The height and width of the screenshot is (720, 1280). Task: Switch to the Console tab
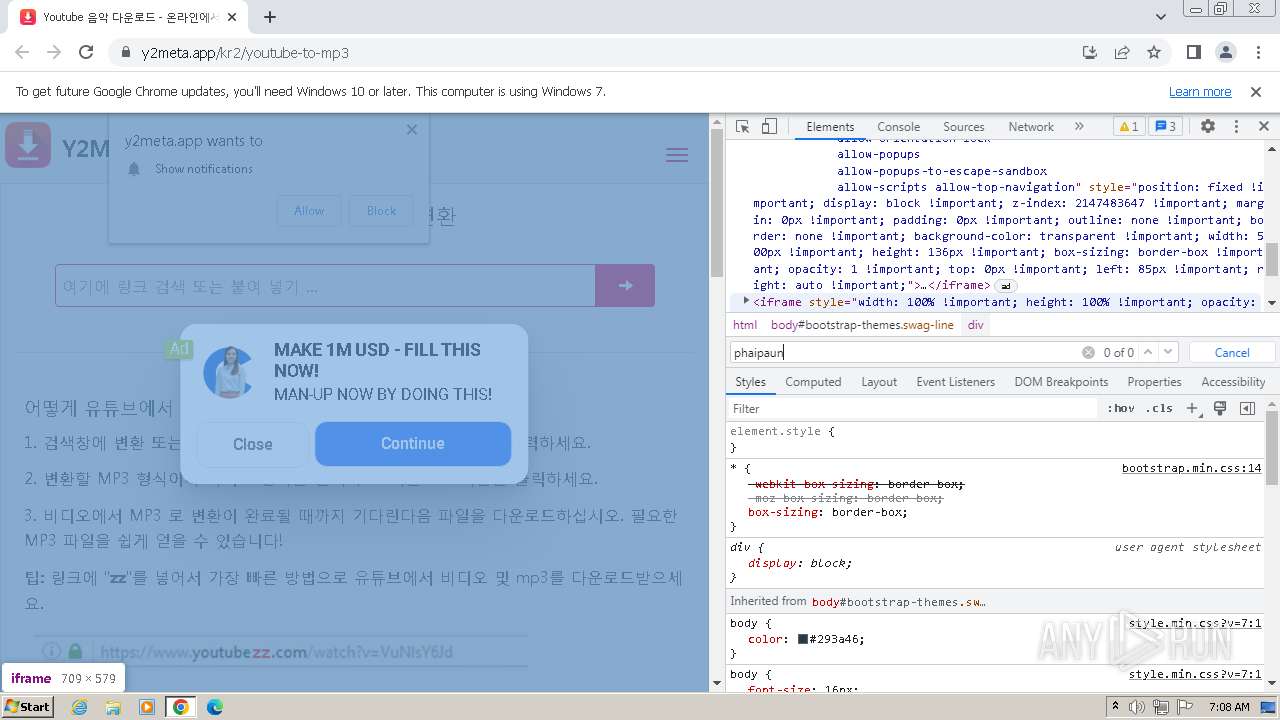[898, 127]
